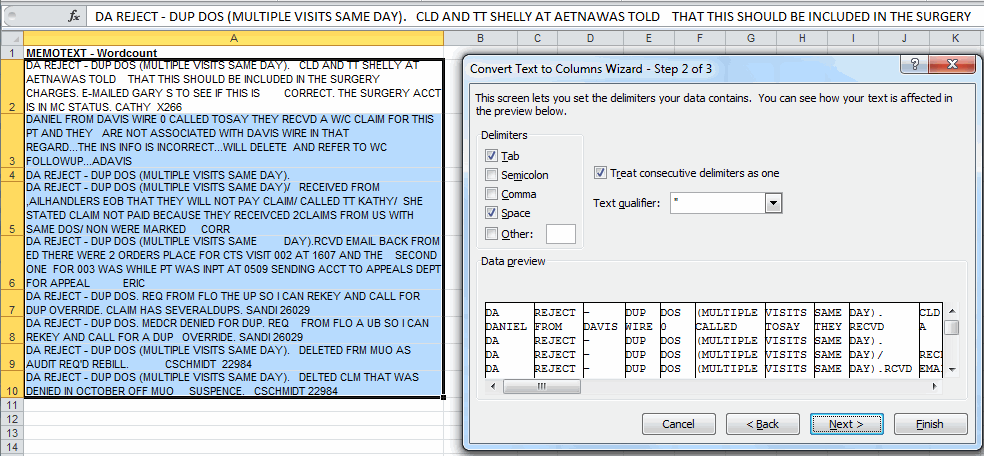
Task: Uncheck the Space delimiter checkbox
Action: point(491,213)
